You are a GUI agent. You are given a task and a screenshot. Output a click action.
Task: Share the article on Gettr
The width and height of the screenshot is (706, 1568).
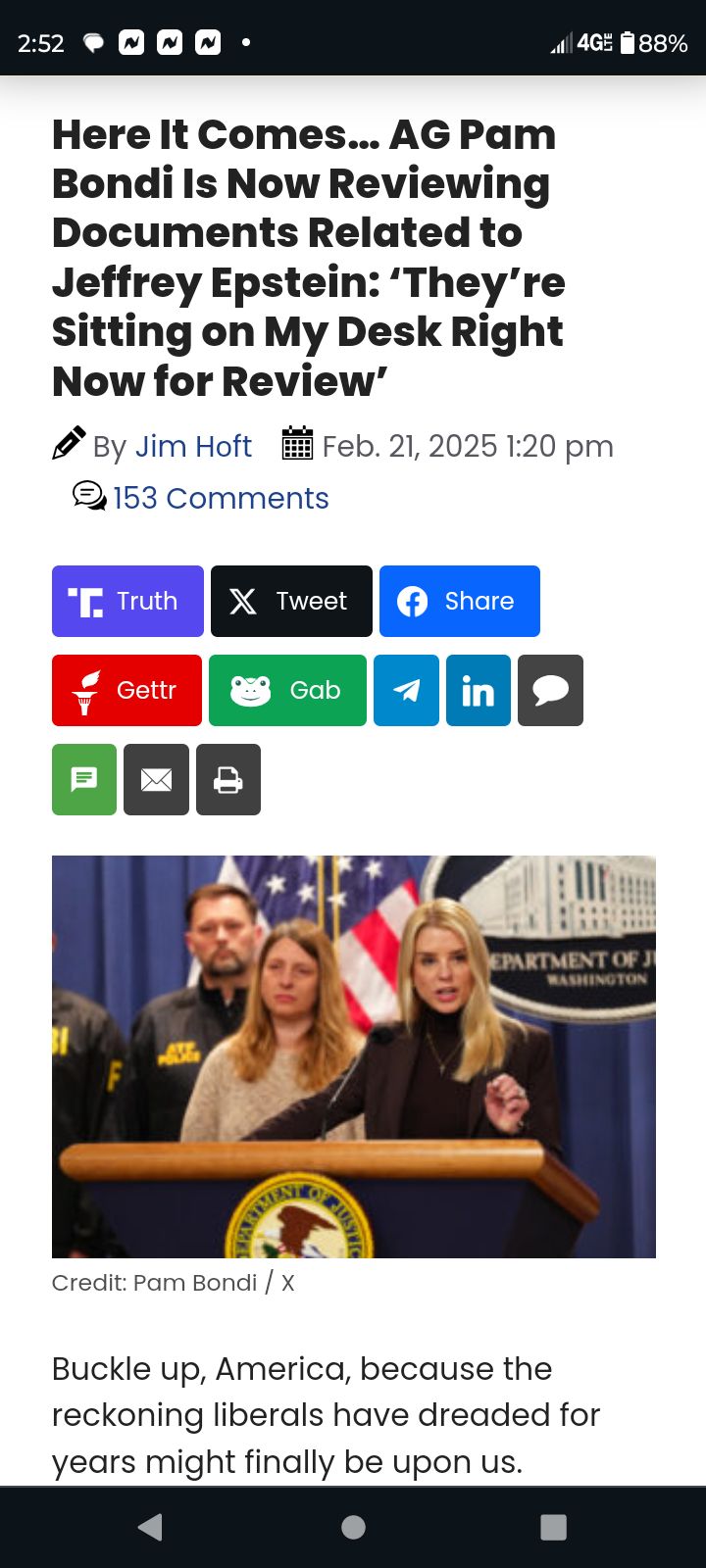click(126, 690)
